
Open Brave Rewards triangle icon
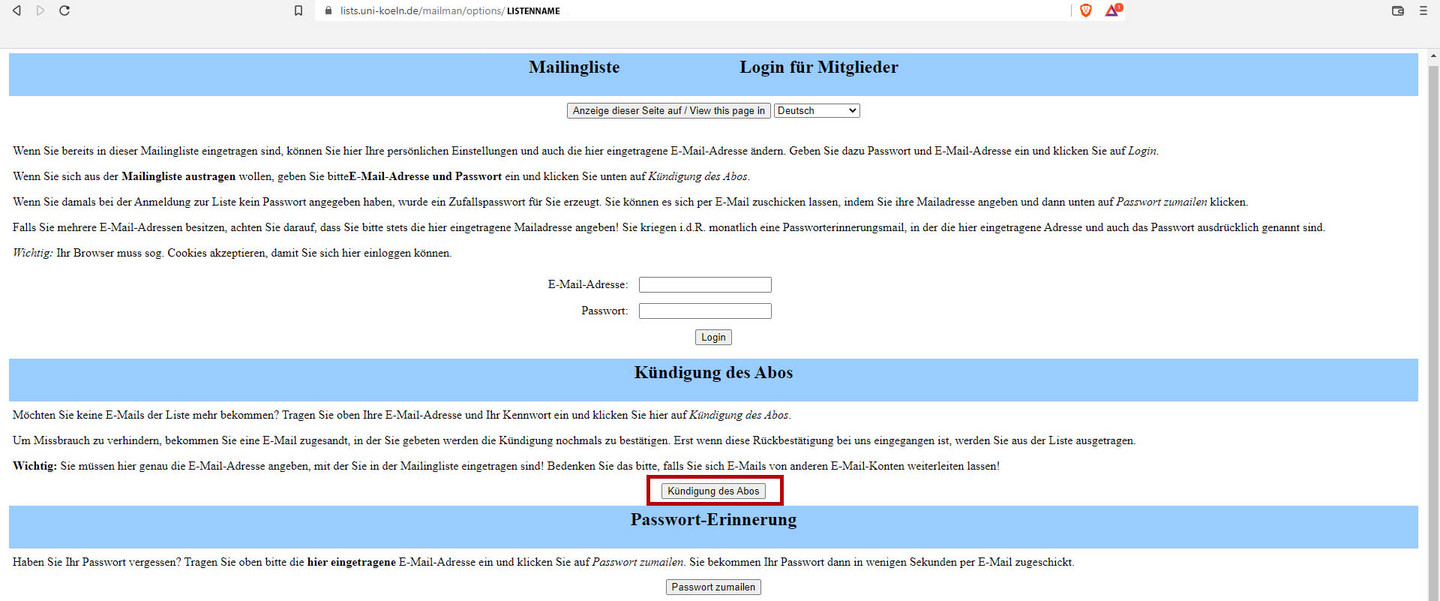pos(1113,10)
